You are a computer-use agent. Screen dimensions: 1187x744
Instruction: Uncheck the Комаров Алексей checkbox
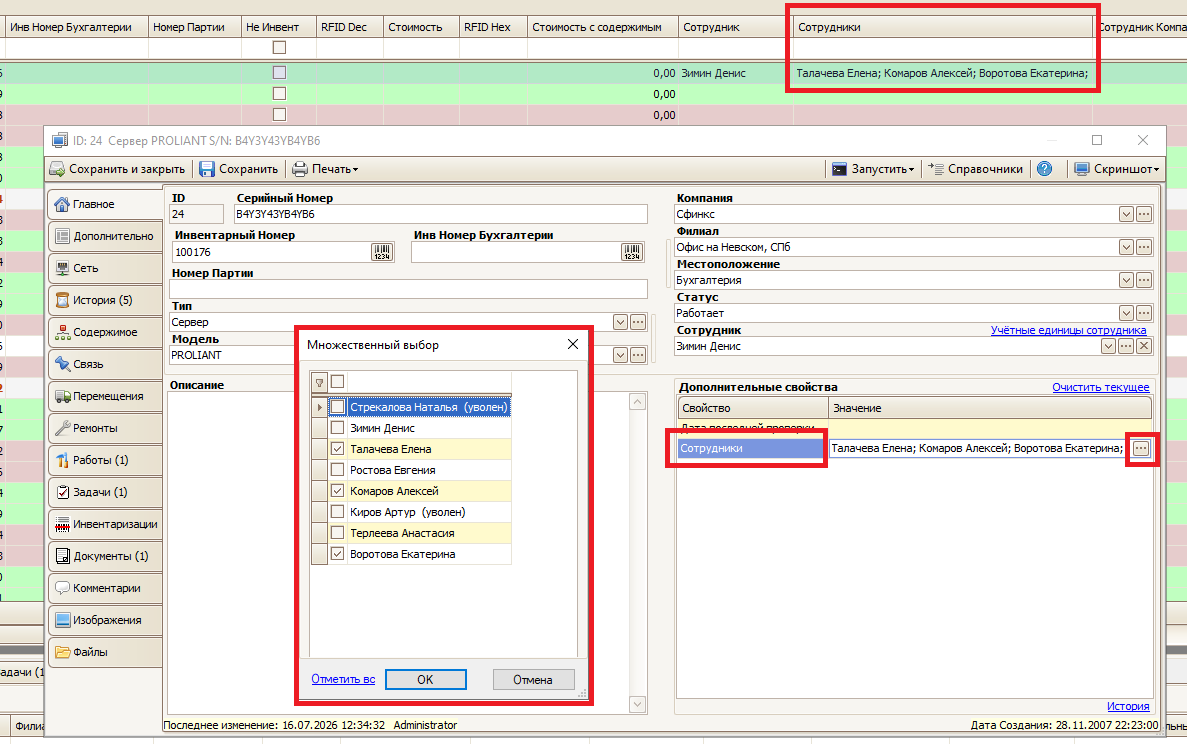point(338,490)
